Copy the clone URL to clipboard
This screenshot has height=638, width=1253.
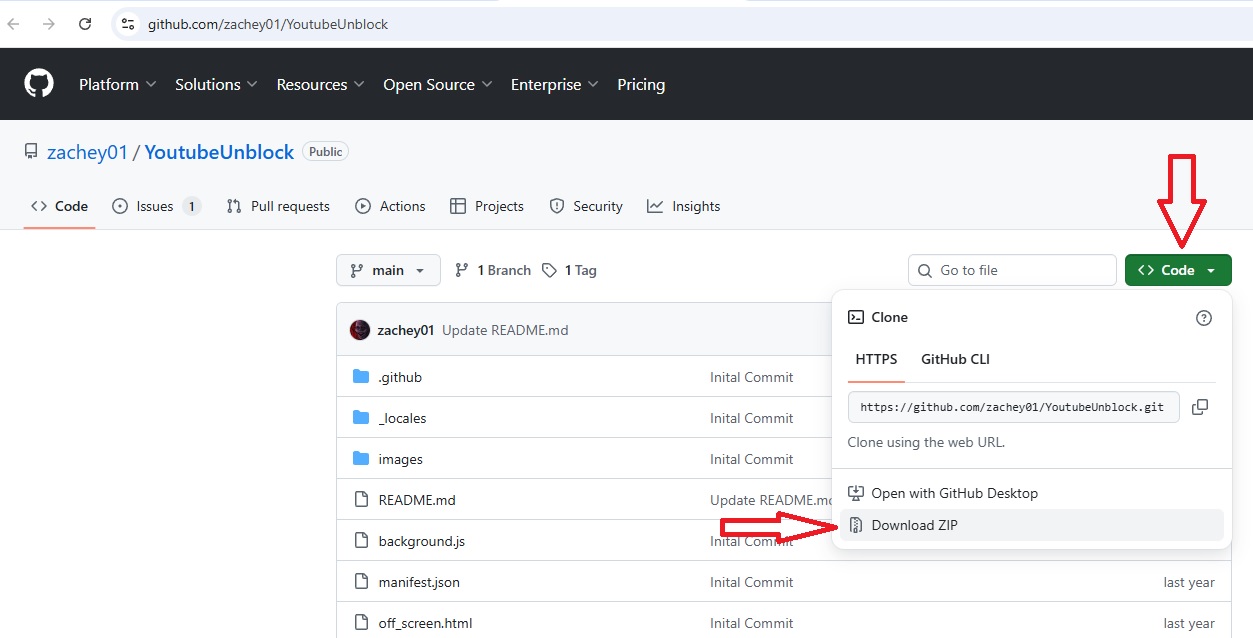1200,407
